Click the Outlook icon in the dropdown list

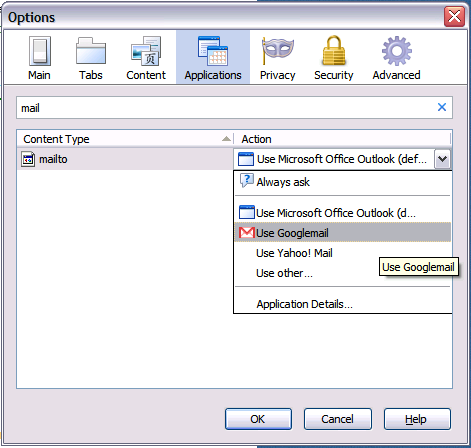247,212
